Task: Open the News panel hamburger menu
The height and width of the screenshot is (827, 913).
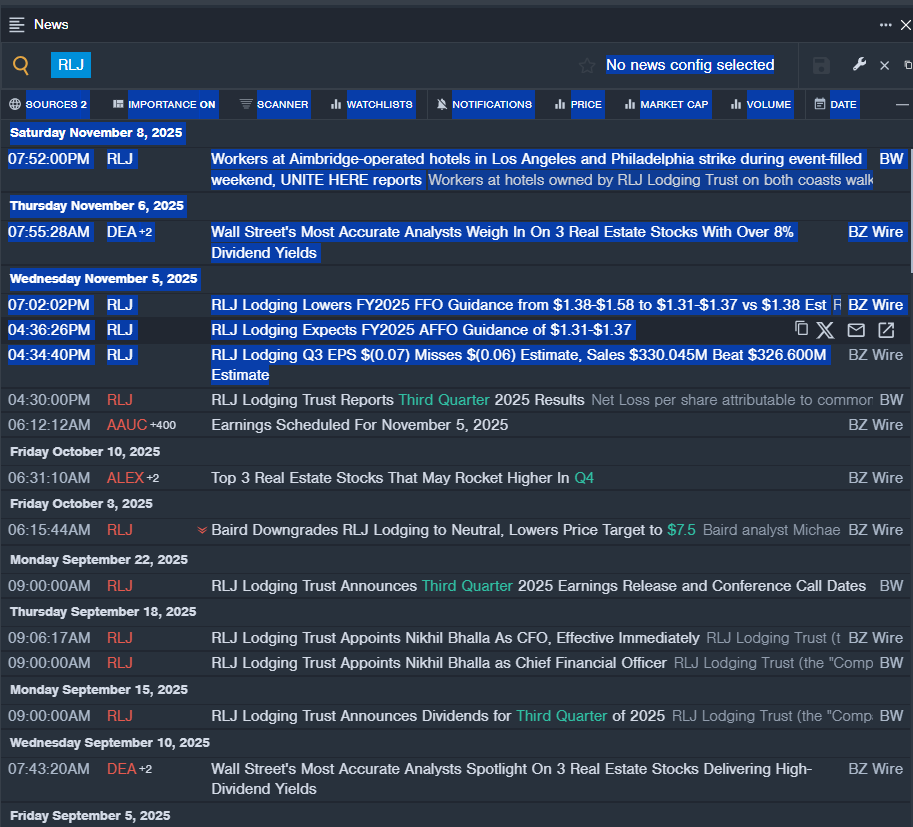Action: coord(17,25)
